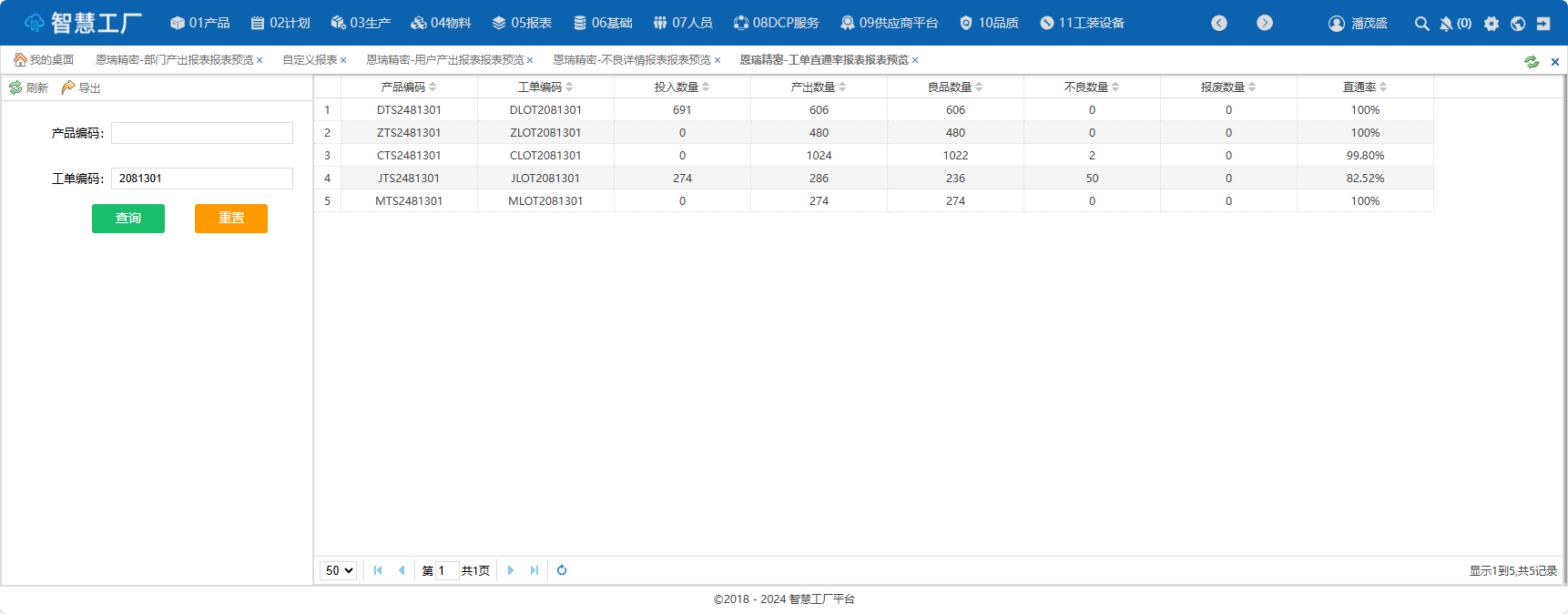
Task: Switch to 恩瑞精密-用户产出报表报表预览 tab
Action: point(444,60)
